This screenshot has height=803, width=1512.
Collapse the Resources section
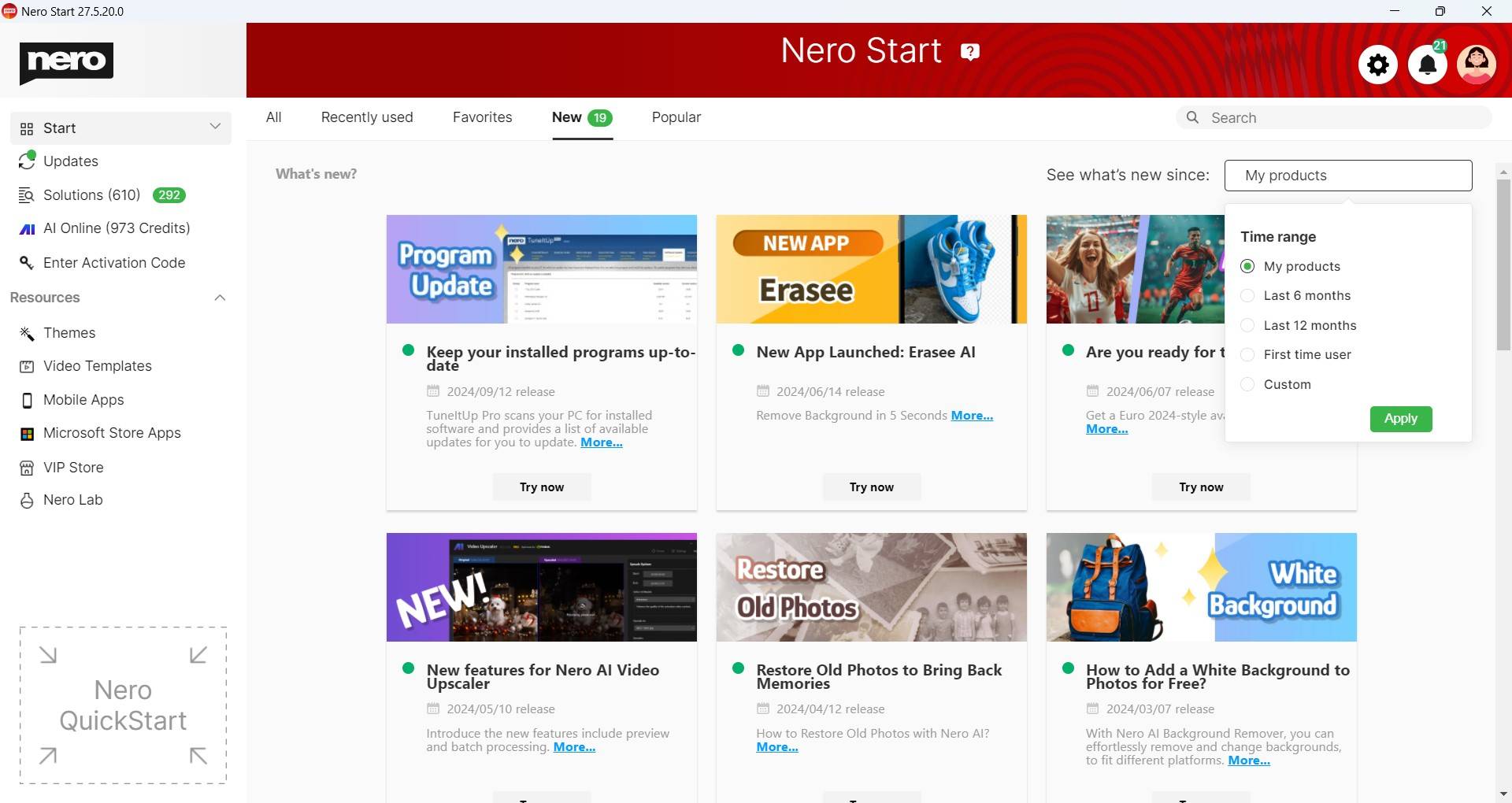(x=220, y=298)
